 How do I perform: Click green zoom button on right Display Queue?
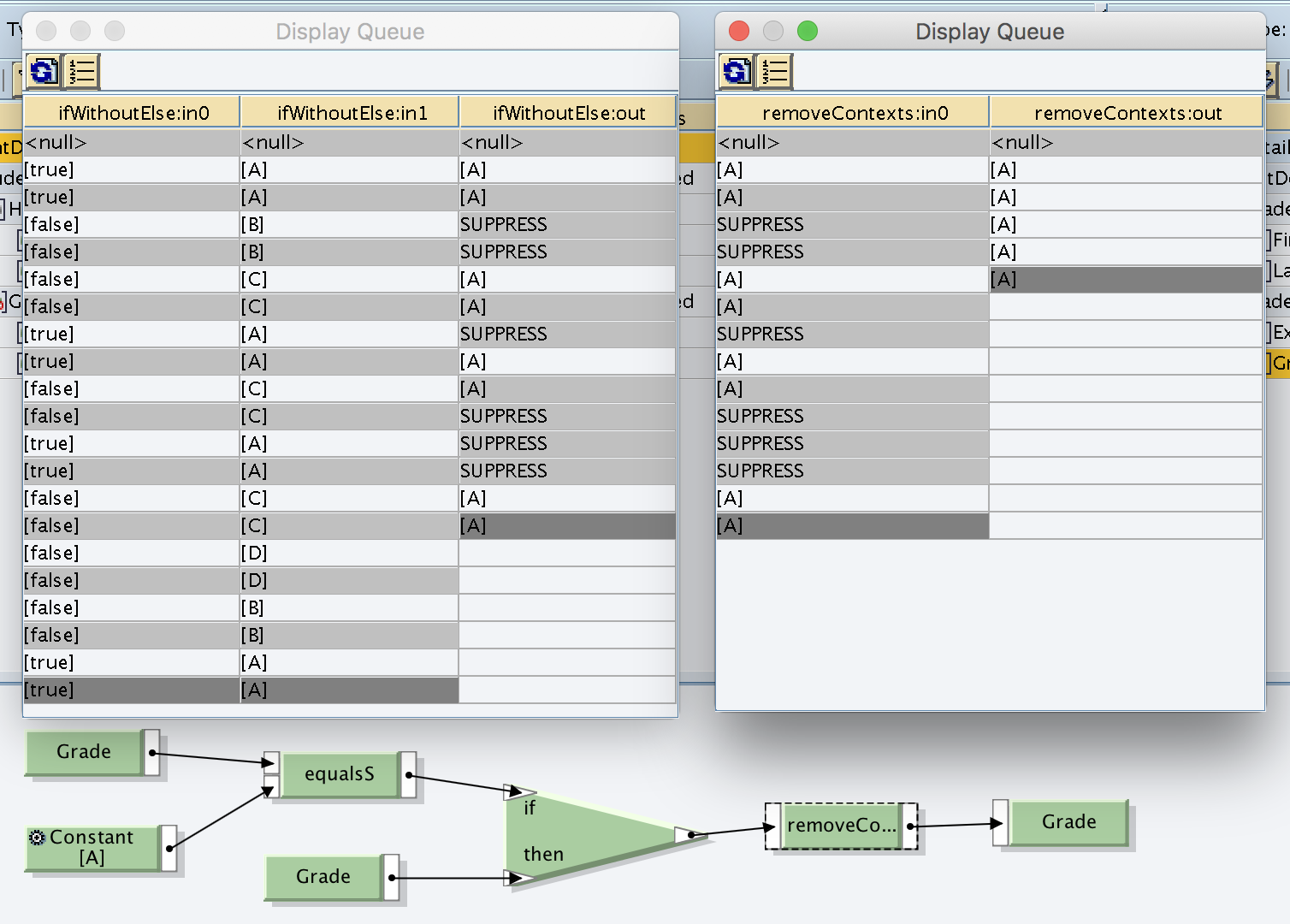click(x=808, y=32)
